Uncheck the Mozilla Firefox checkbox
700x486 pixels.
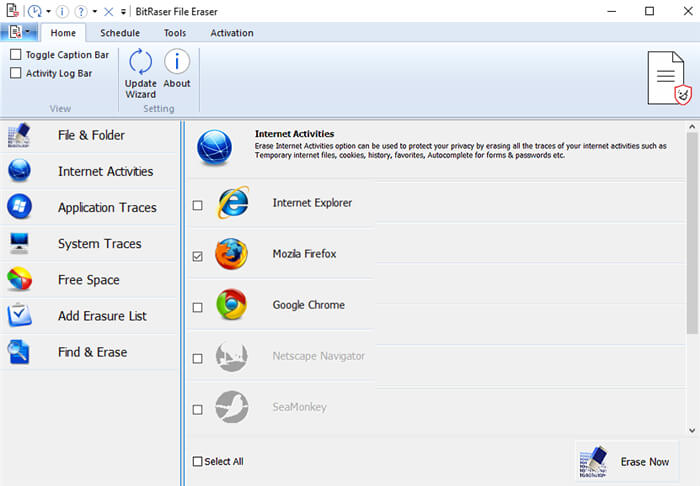[x=197, y=256]
